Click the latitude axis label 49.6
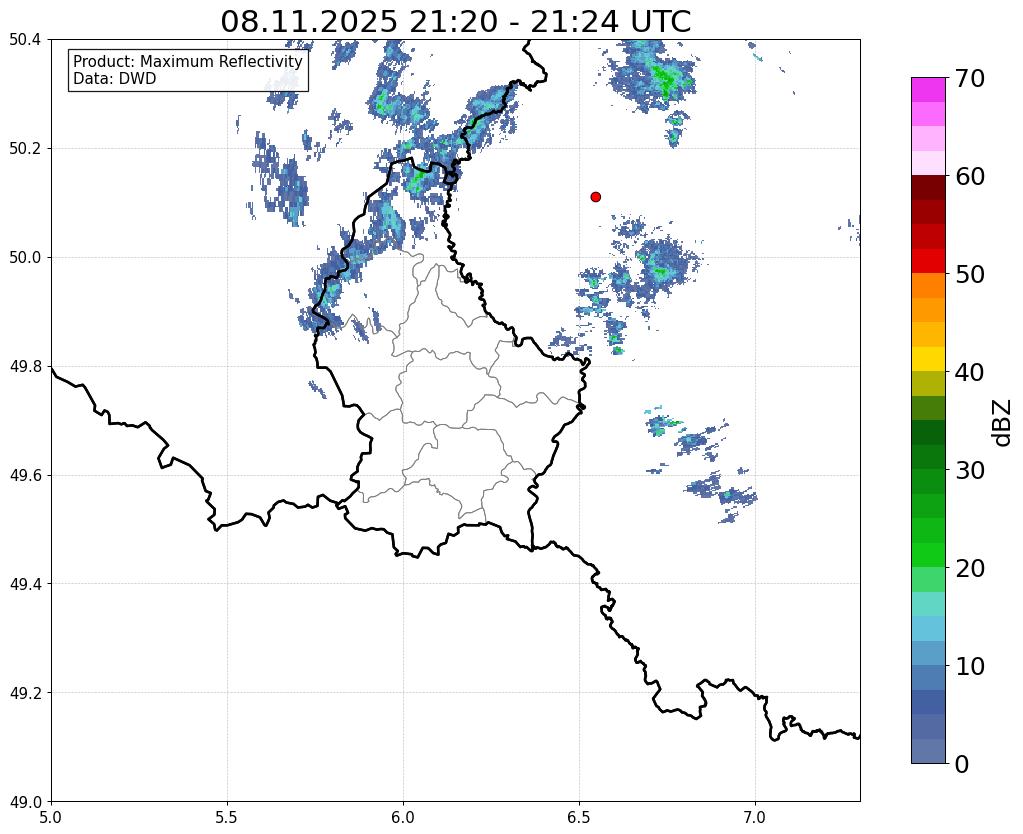The image size is (1023, 834). (x=25, y=476)
